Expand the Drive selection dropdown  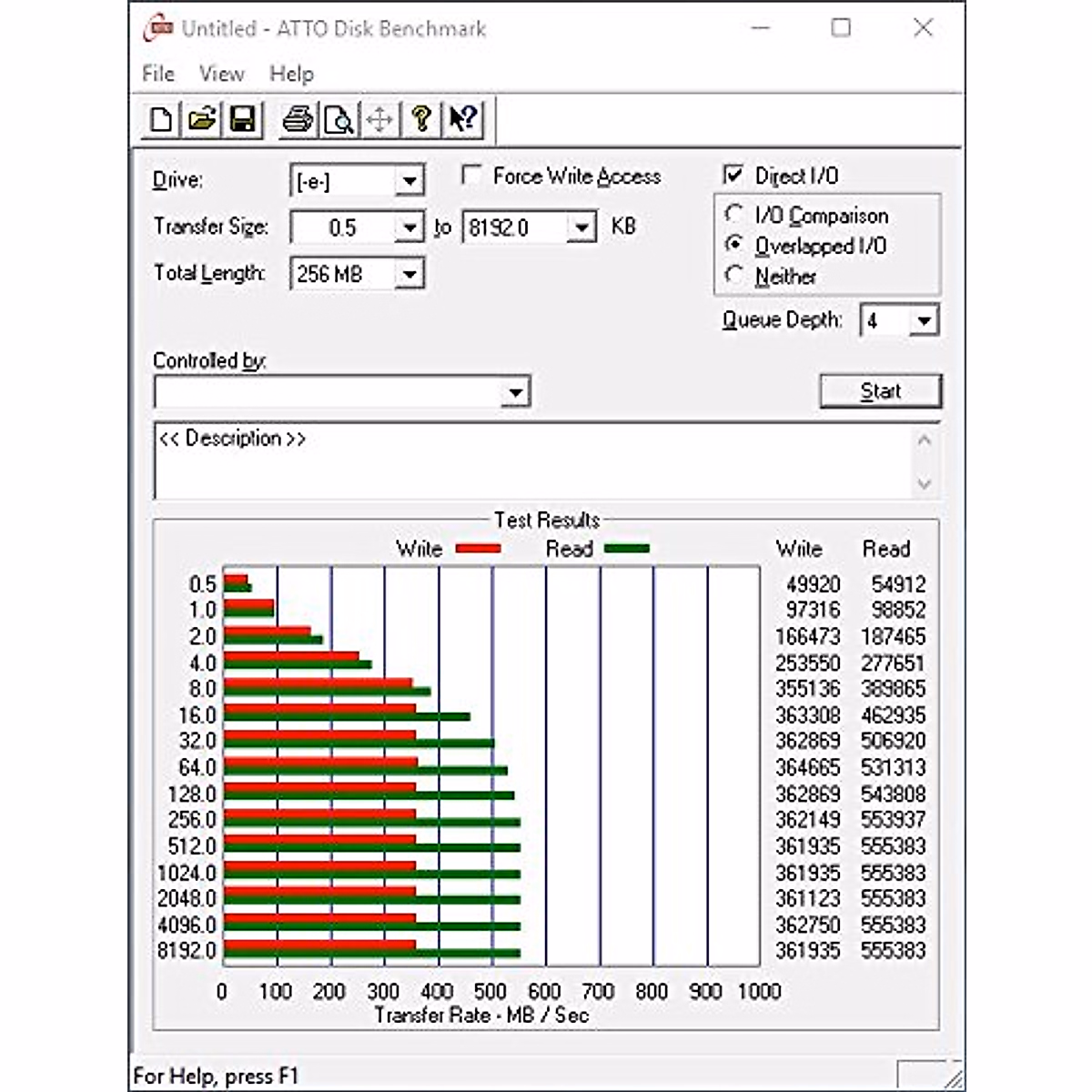409,181
